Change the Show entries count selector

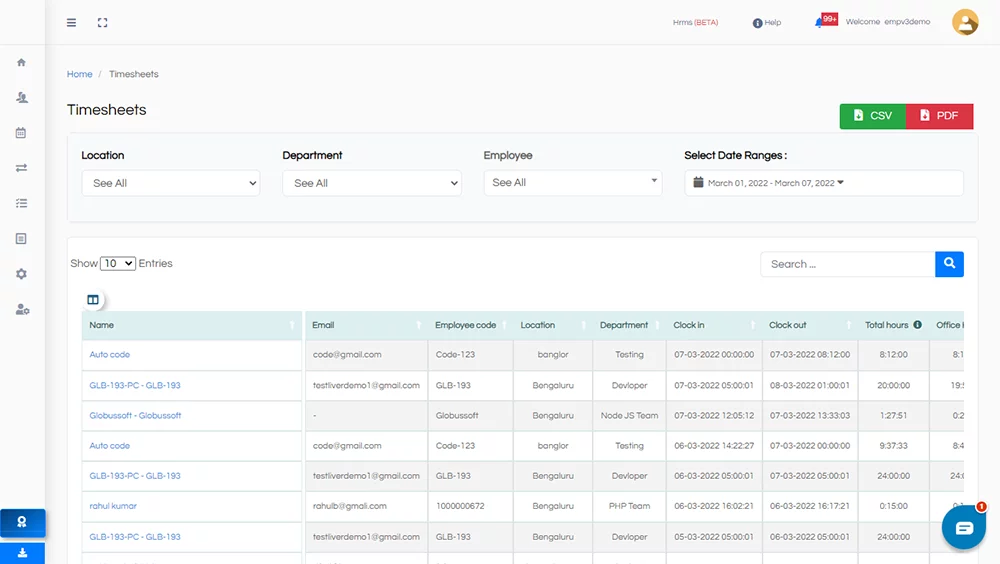click(x=118, y=263)
